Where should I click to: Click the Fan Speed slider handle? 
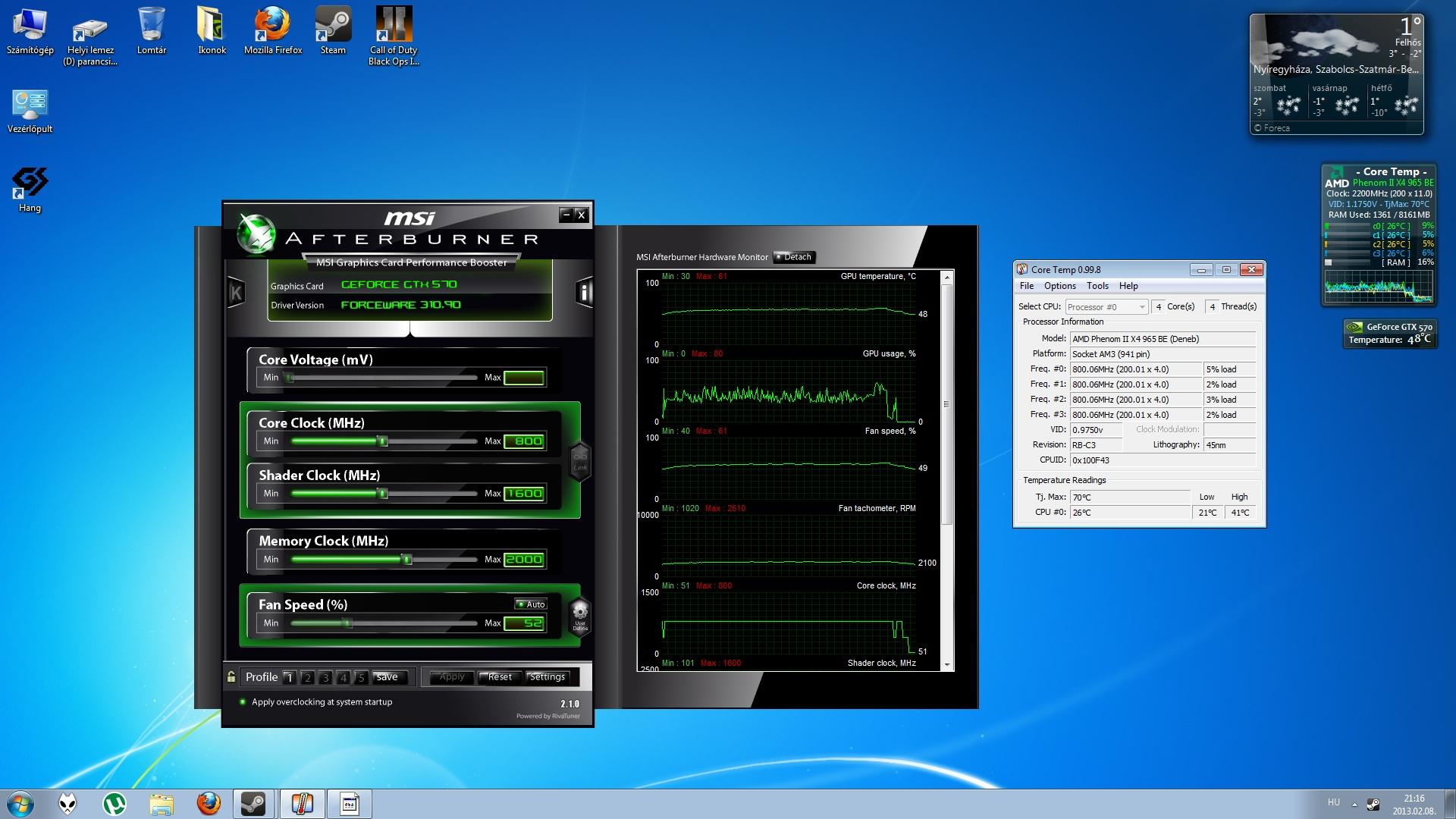tap(347, 623)
